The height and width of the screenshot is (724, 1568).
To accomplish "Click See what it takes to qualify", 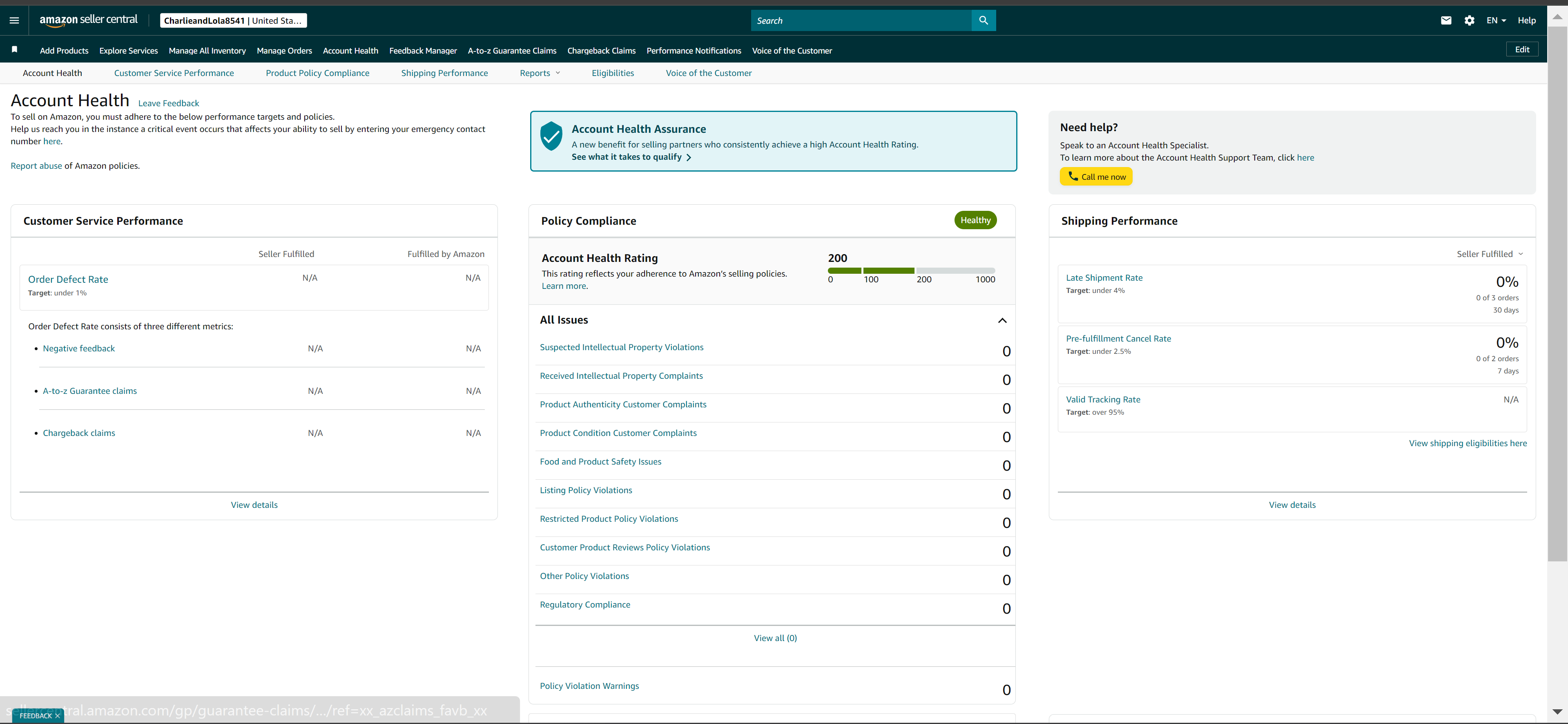I will coord(631,157).
